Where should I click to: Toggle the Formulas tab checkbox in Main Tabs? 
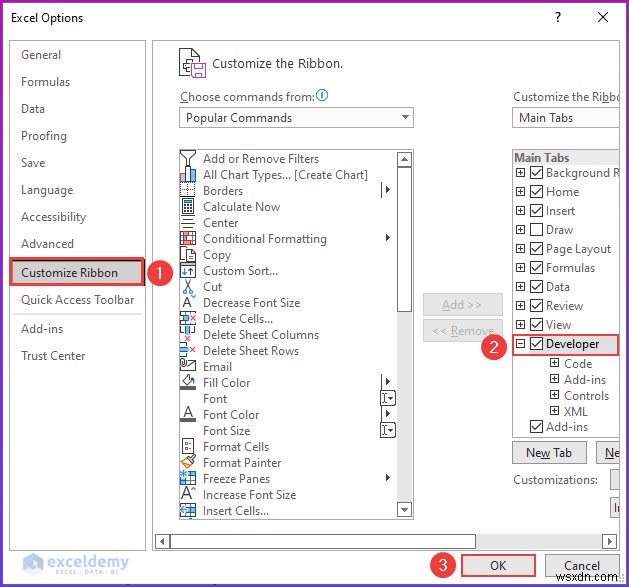(x=536, y=267)
